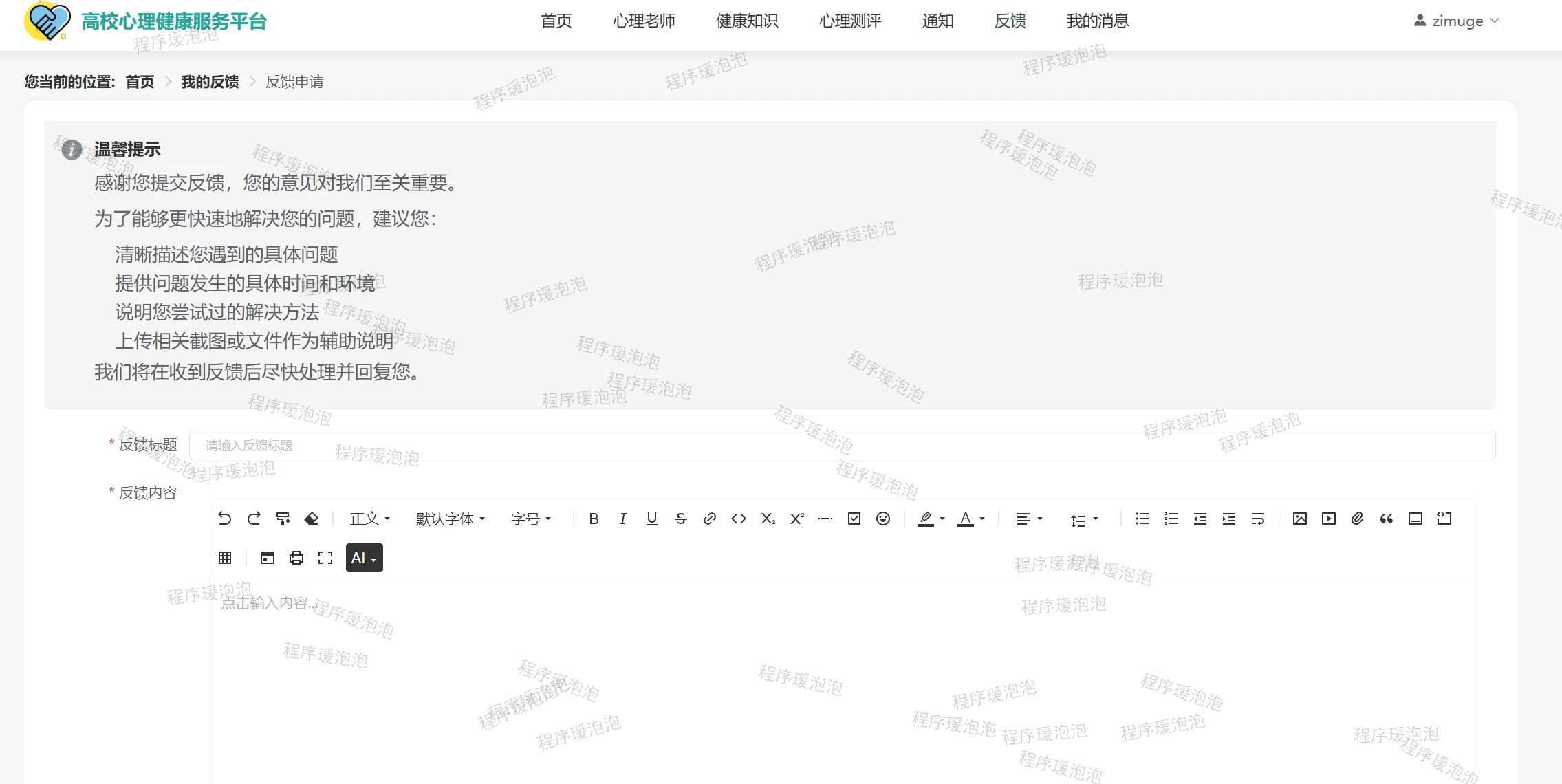Insert a link with the link icon
Viewport: 1562px width, 784px height.
click(x=710, y=519)
